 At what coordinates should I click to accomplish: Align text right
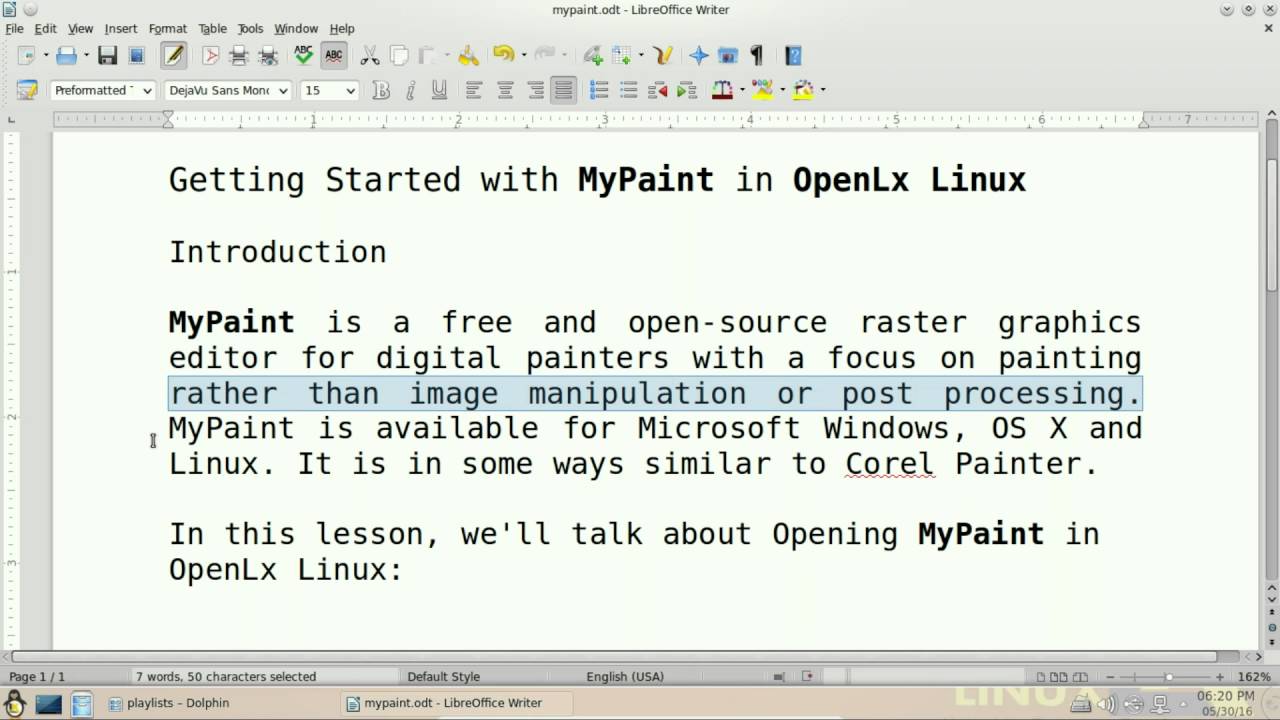(535, 90)
